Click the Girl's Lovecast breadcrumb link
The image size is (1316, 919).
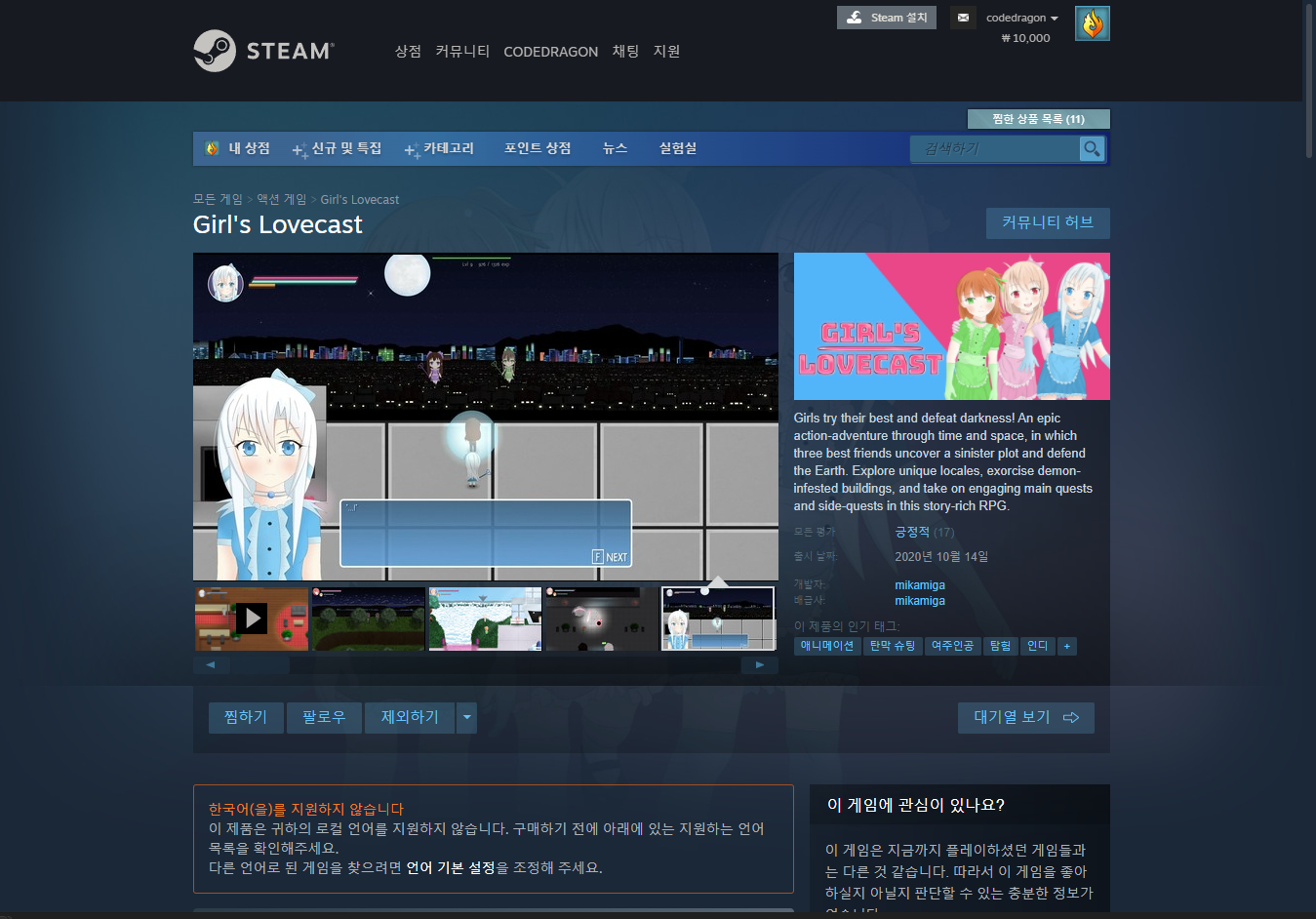(360, 199)
